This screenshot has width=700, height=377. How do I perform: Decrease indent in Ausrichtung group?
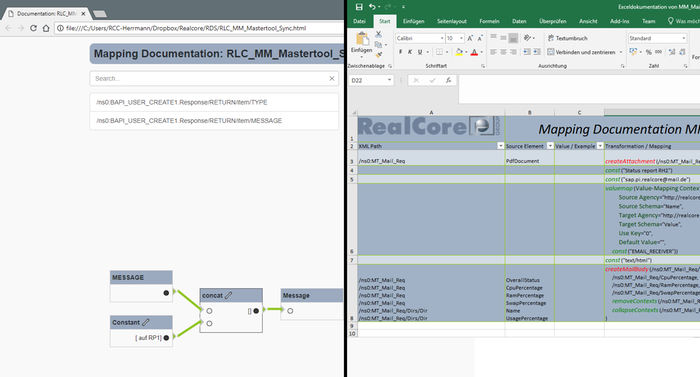pyautogui.click(x=527, y=52)
